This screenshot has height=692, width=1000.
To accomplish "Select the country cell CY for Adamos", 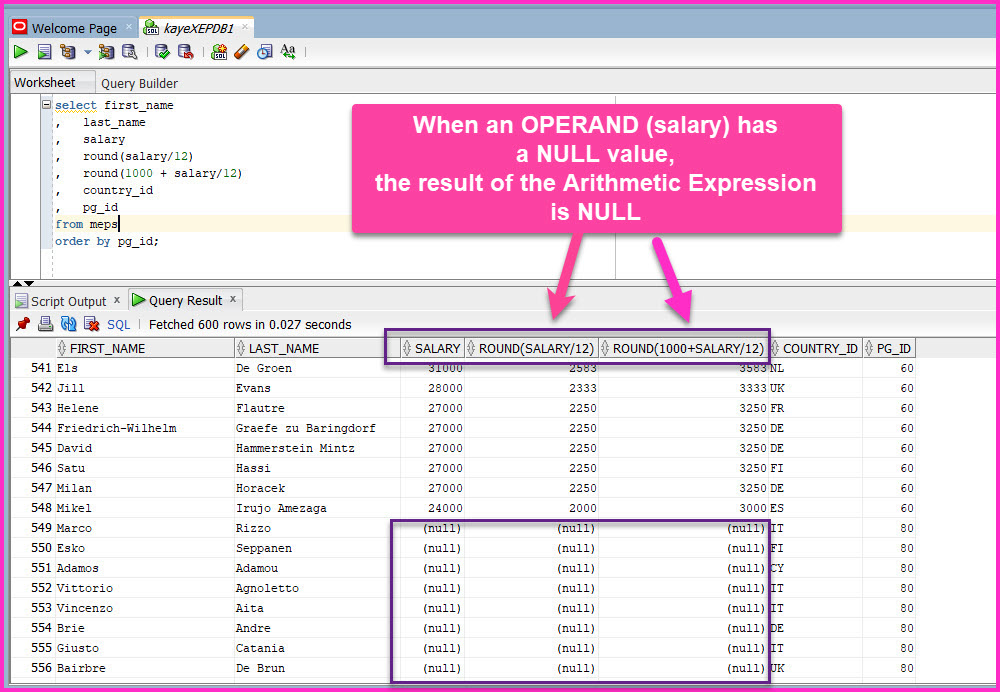I will point(816,568).
